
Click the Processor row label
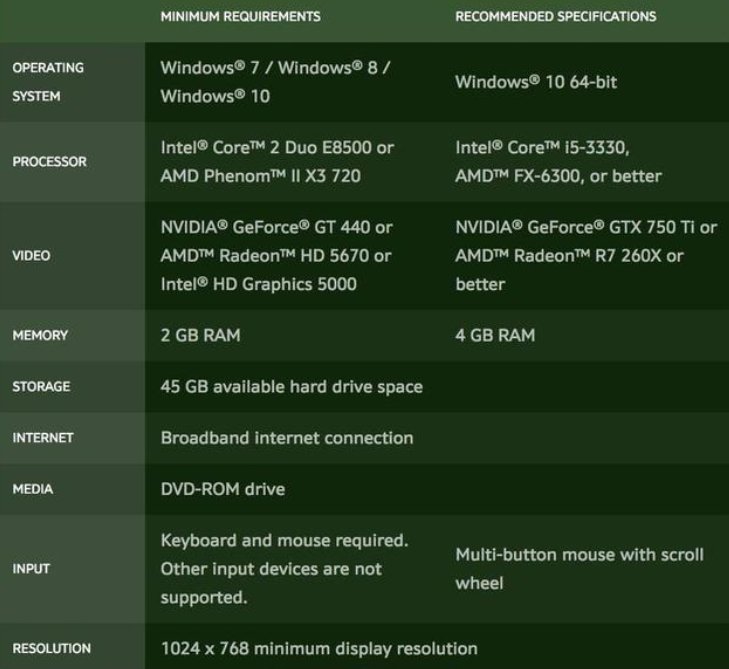click(49, 162)
